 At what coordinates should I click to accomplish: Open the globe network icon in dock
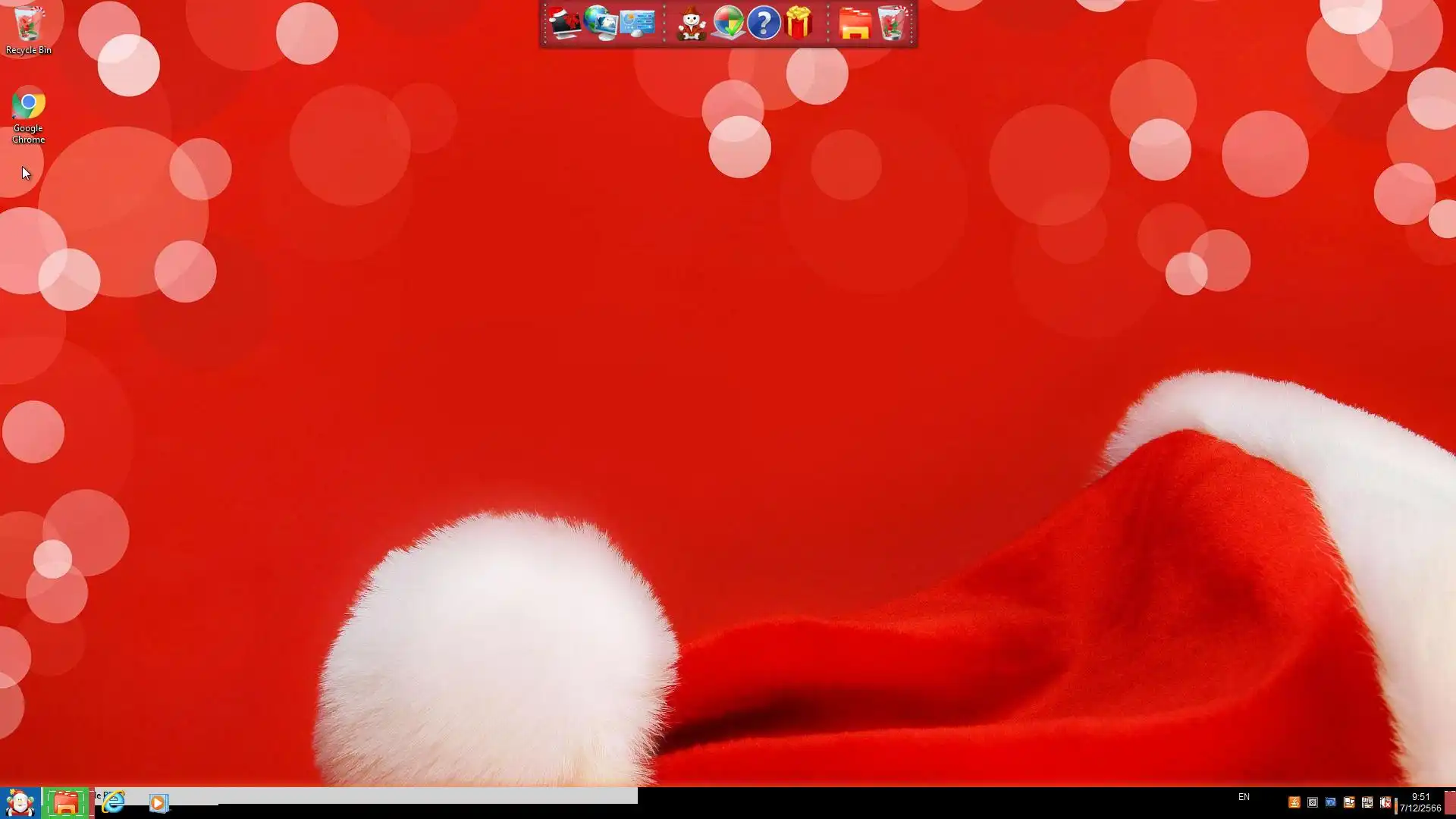pyautogui.click(x=601, y=24)
